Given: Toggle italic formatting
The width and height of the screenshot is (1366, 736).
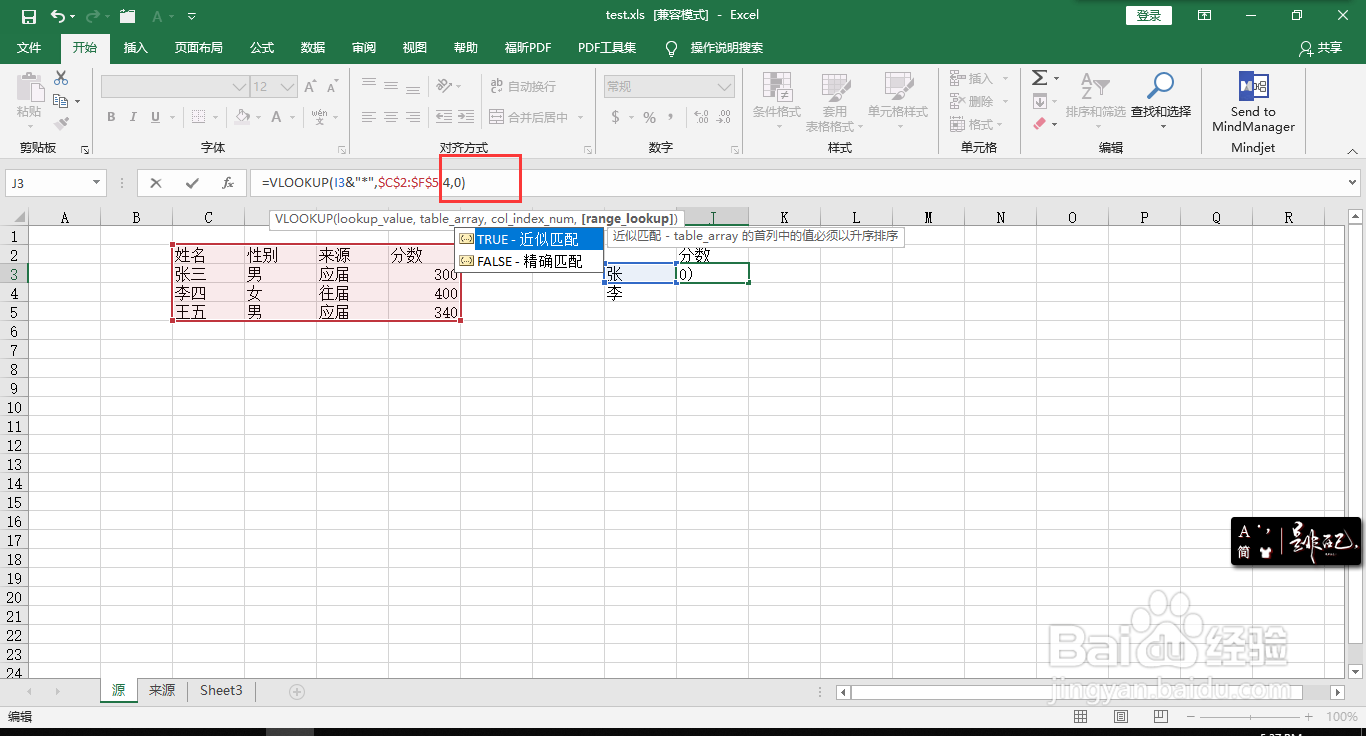Looking at the screenshot, I should click(x=133, y=117).
